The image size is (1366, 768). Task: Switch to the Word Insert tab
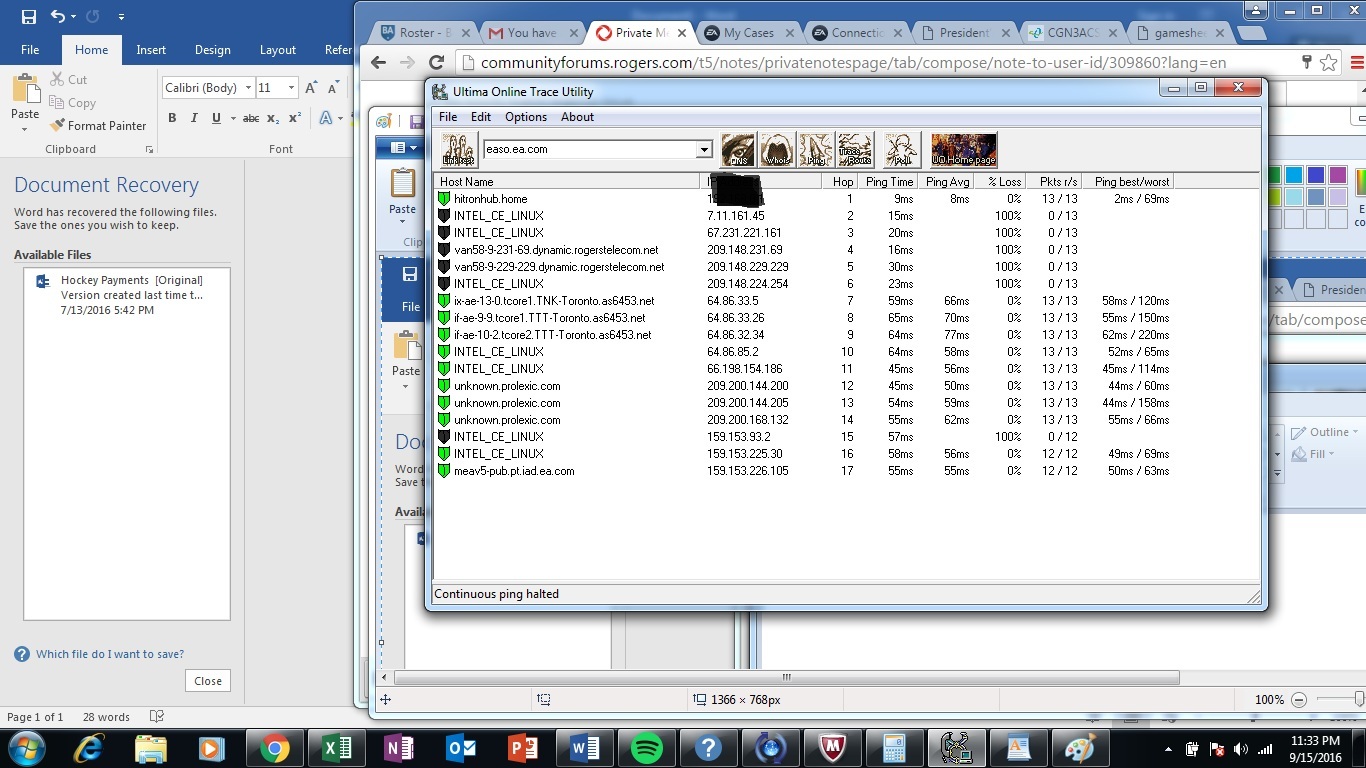tap(151, 50)
